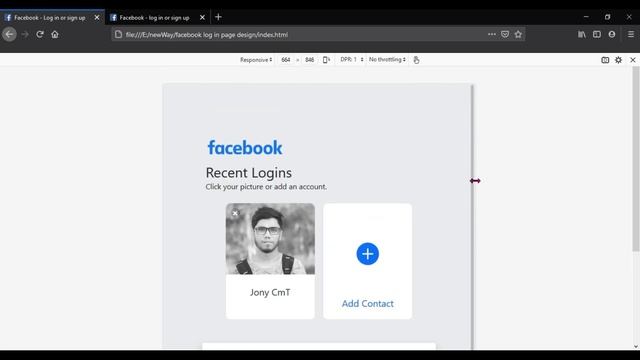640x360 pixels.
Task: Click the Jony CmT name label
Action: [270, 292]
